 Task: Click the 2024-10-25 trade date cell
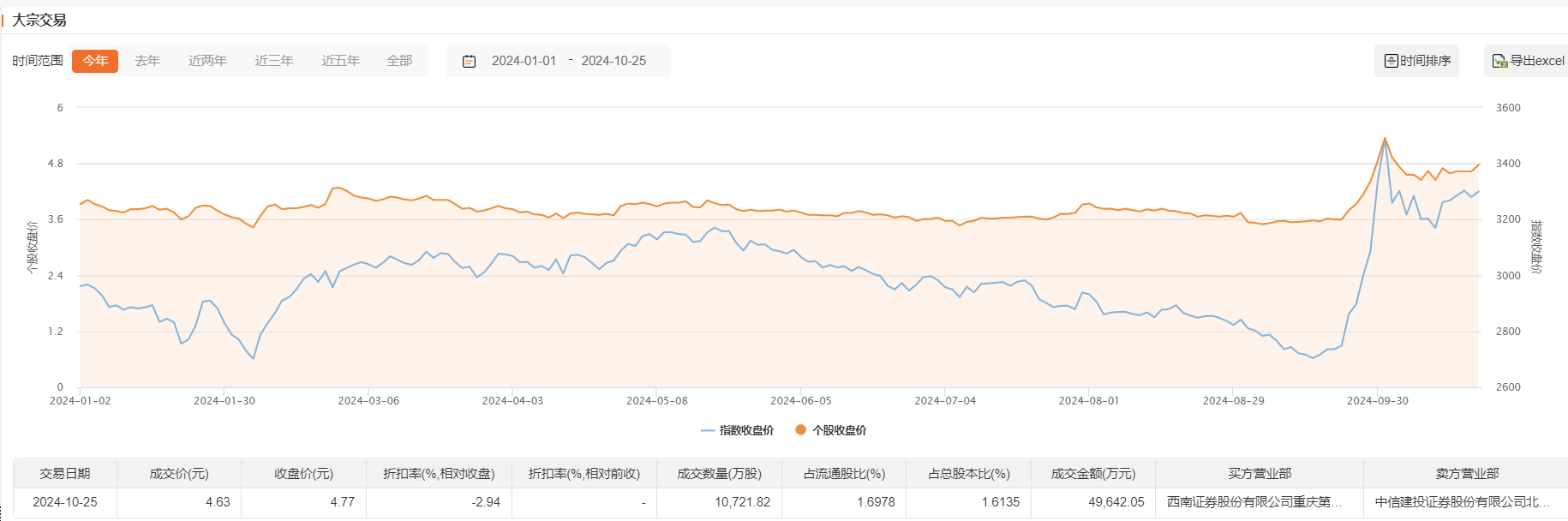coord(65,502)
